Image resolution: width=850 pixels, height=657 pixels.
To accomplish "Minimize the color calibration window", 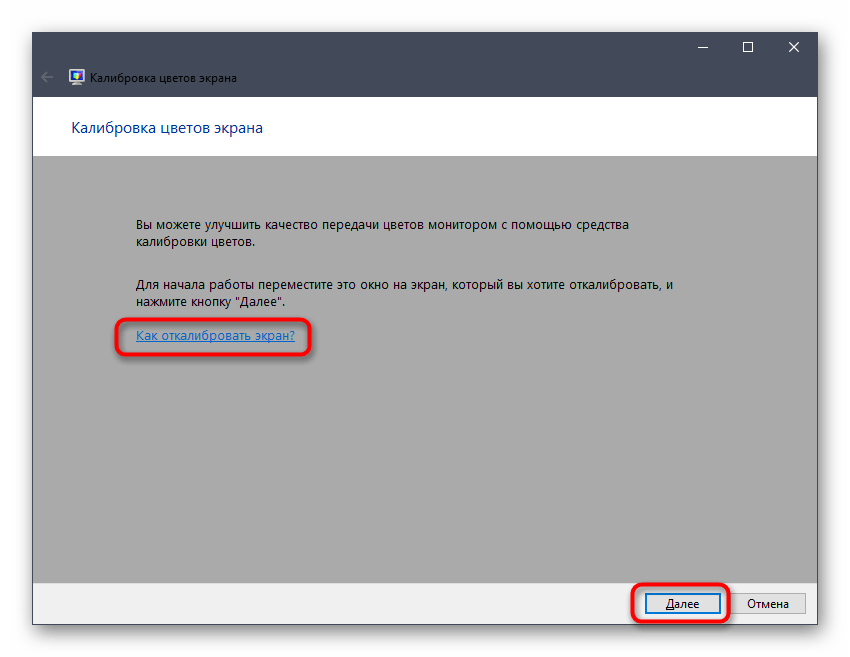I will (x=702, y=47).
